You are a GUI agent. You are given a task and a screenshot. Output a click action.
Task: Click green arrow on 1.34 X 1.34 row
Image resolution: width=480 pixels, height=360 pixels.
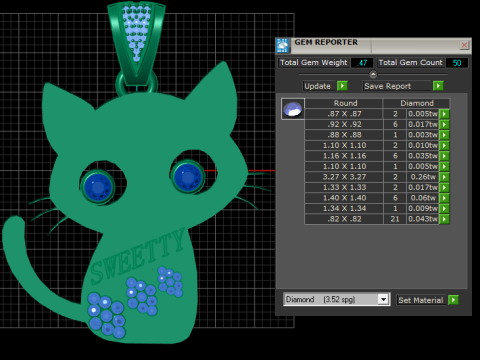click(x=444, y=209)
